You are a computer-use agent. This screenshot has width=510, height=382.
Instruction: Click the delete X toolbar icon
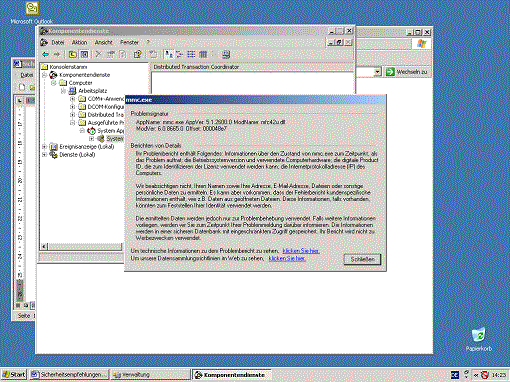point(98,54)
